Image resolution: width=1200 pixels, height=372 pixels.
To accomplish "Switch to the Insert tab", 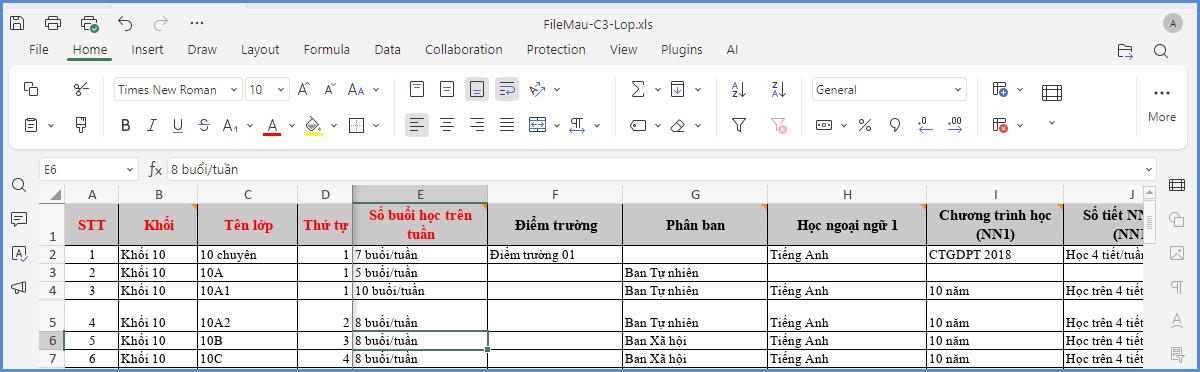I will [147, 50].
